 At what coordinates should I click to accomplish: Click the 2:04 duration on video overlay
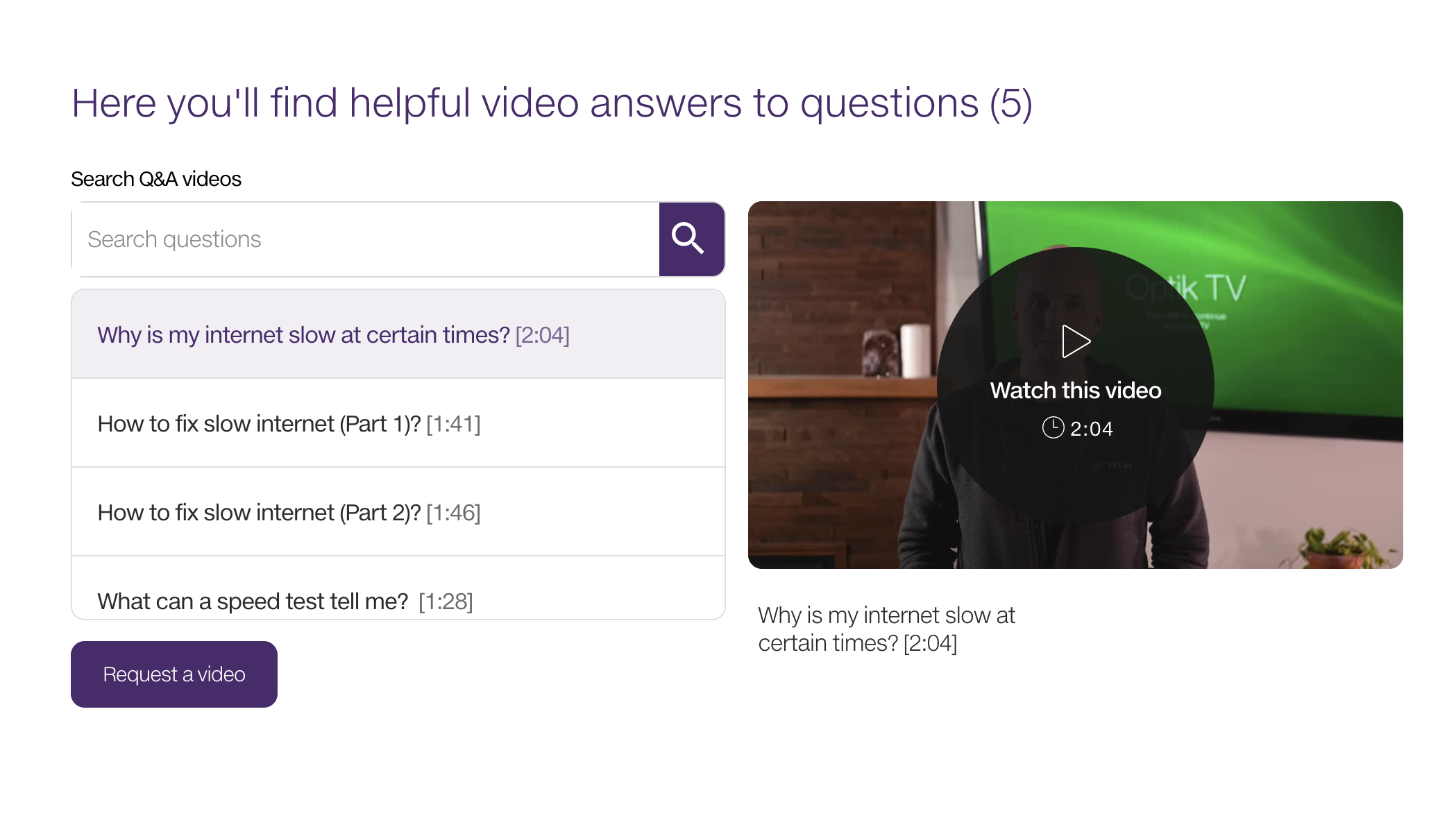click(1091, 429)
